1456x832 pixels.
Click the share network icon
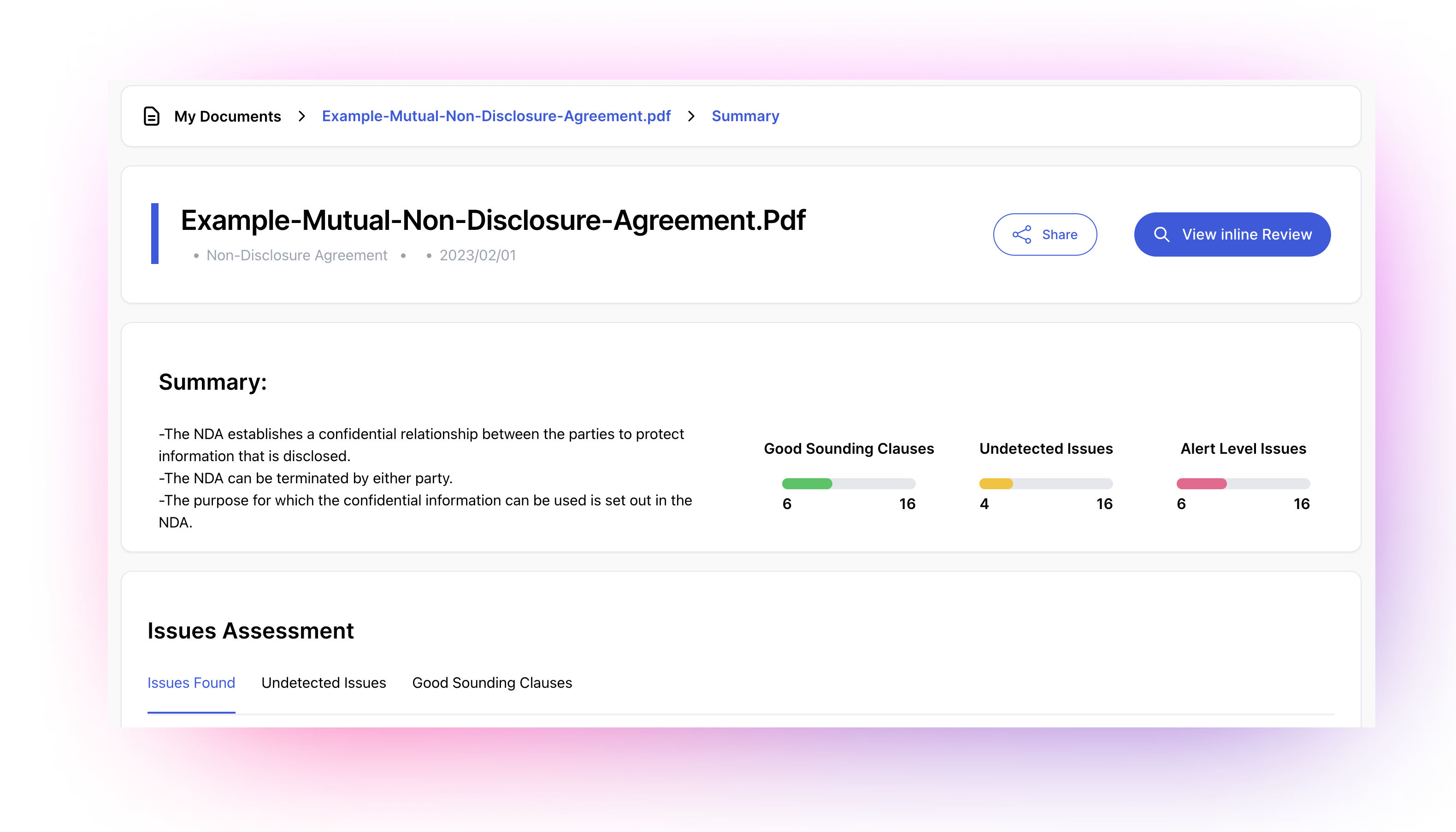1021,234
